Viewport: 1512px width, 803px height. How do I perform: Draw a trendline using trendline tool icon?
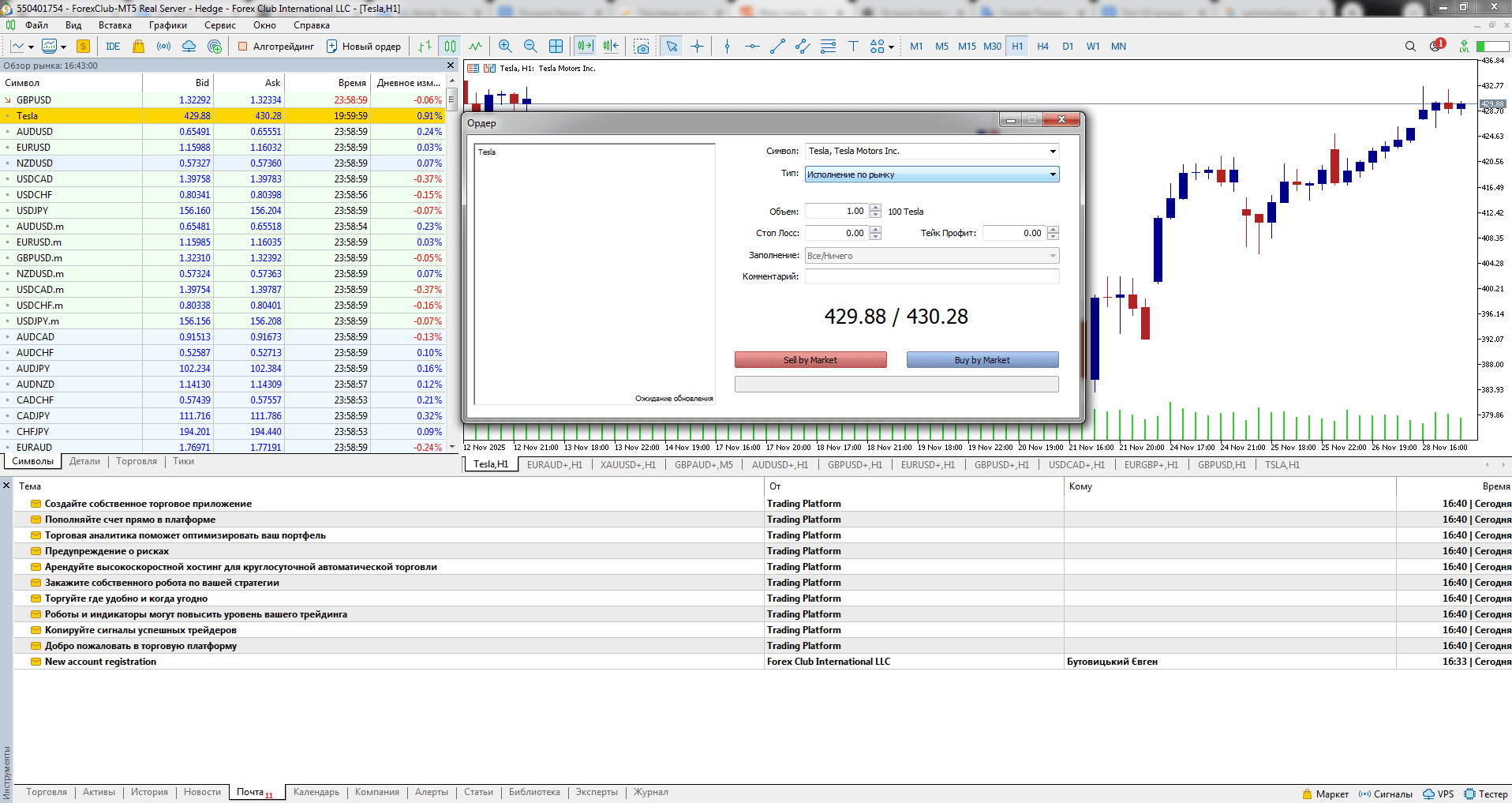click(777, 47)
